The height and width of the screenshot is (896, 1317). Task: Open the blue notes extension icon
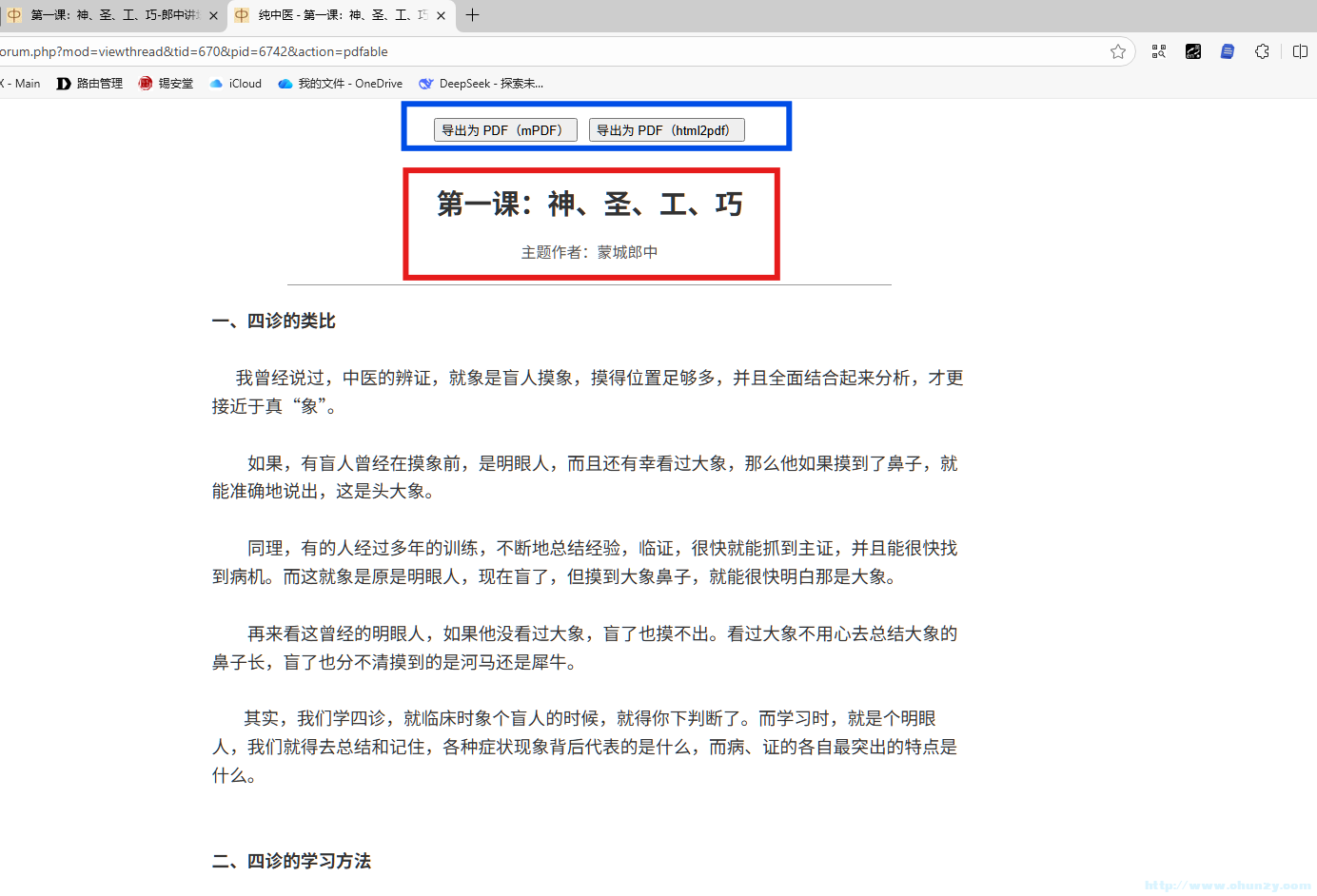pyautogui.click(x=1227, y=51)
